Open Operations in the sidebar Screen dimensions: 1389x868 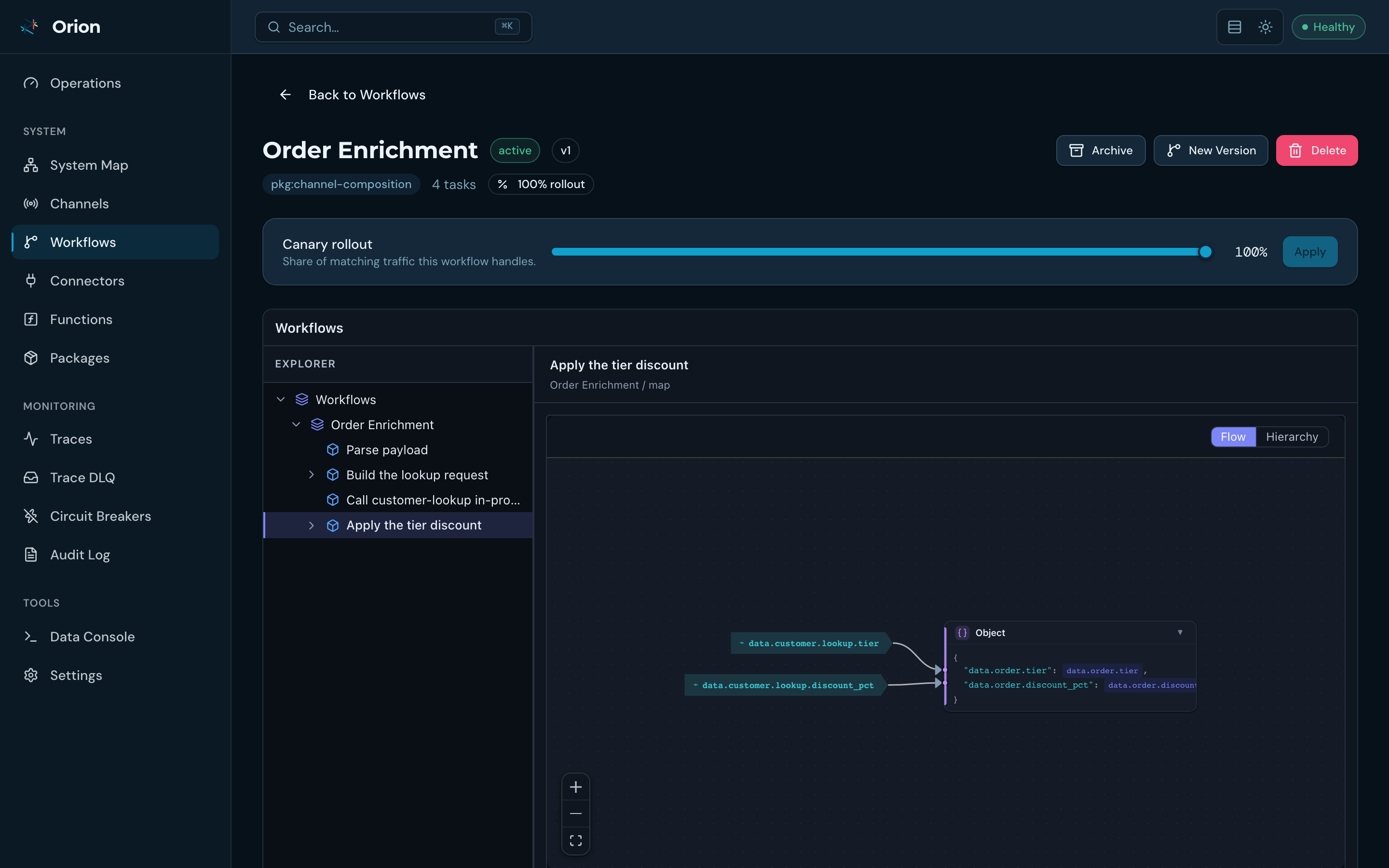pos(115,83)
